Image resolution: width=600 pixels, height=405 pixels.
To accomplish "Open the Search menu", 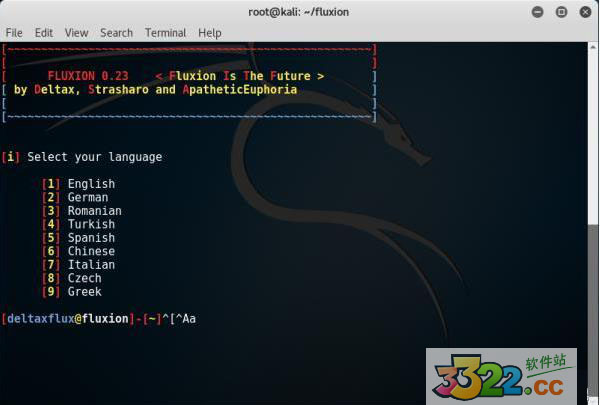I will [x=116, y=33].
